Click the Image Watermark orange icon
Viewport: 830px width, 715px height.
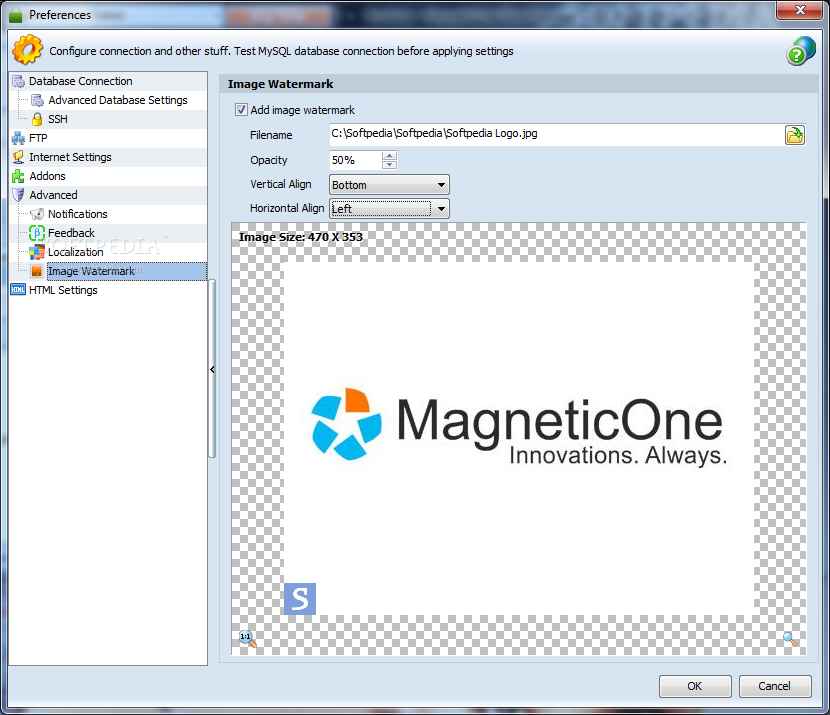click(x=37, y=271)
